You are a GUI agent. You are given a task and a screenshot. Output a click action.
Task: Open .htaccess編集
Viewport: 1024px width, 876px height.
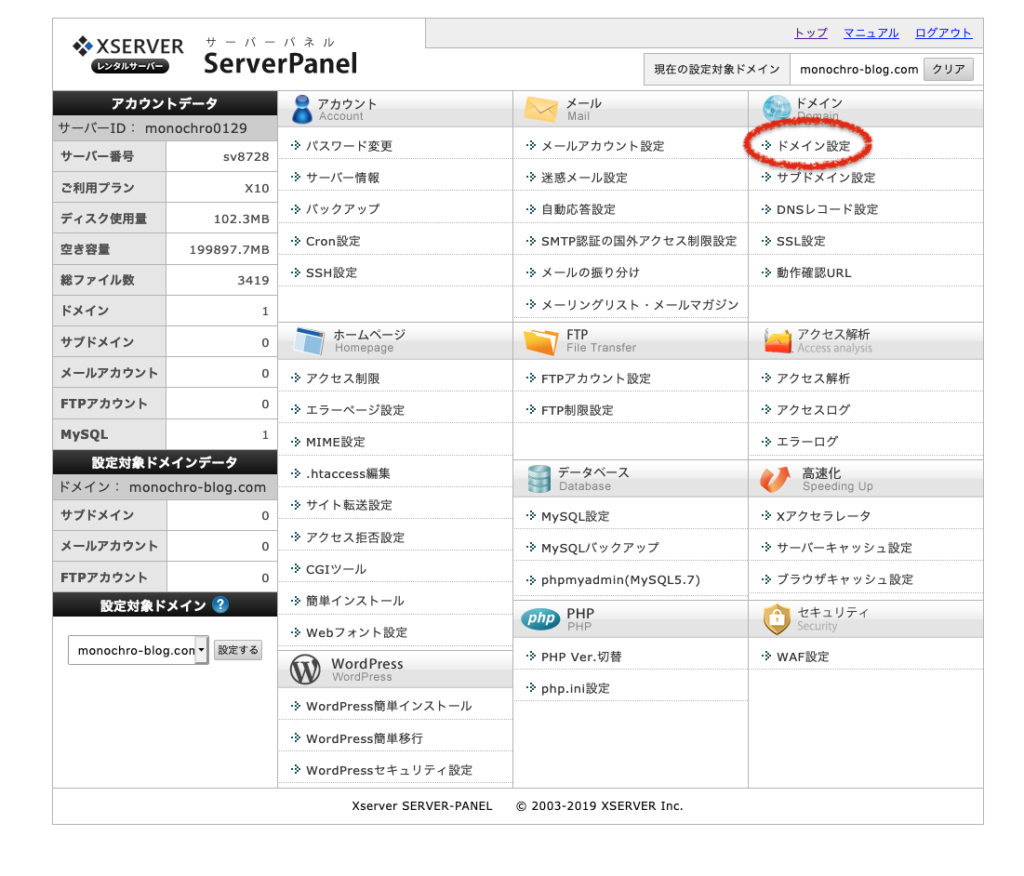[x=348, y=474]
